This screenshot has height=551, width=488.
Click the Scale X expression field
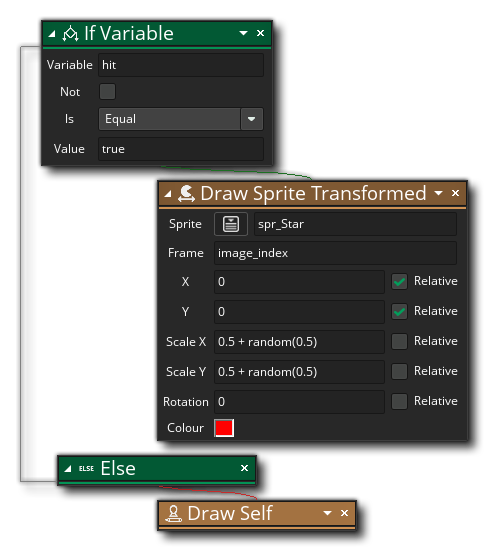(x=299, y=342)
